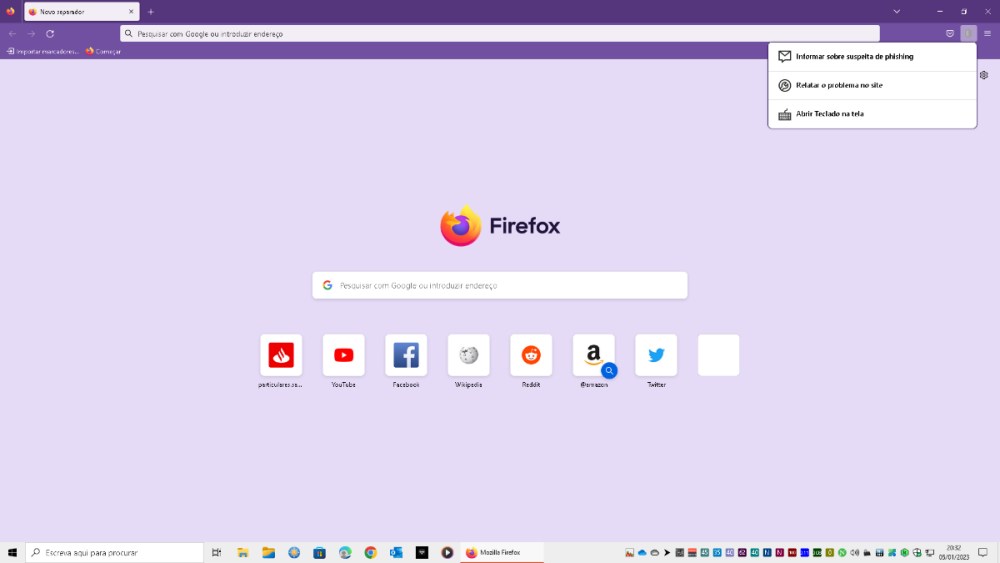
Task: Open the YouTube shortcut tile
Action: pyautogui.click(x=343, y=355)
